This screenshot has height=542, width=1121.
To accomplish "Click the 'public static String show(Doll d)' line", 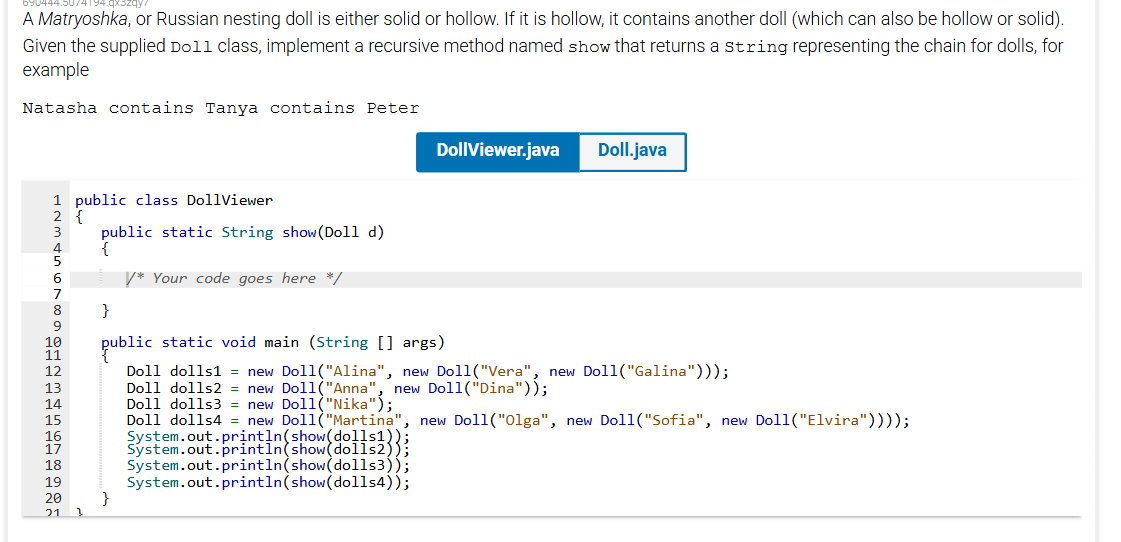I will tap(243, 232).
